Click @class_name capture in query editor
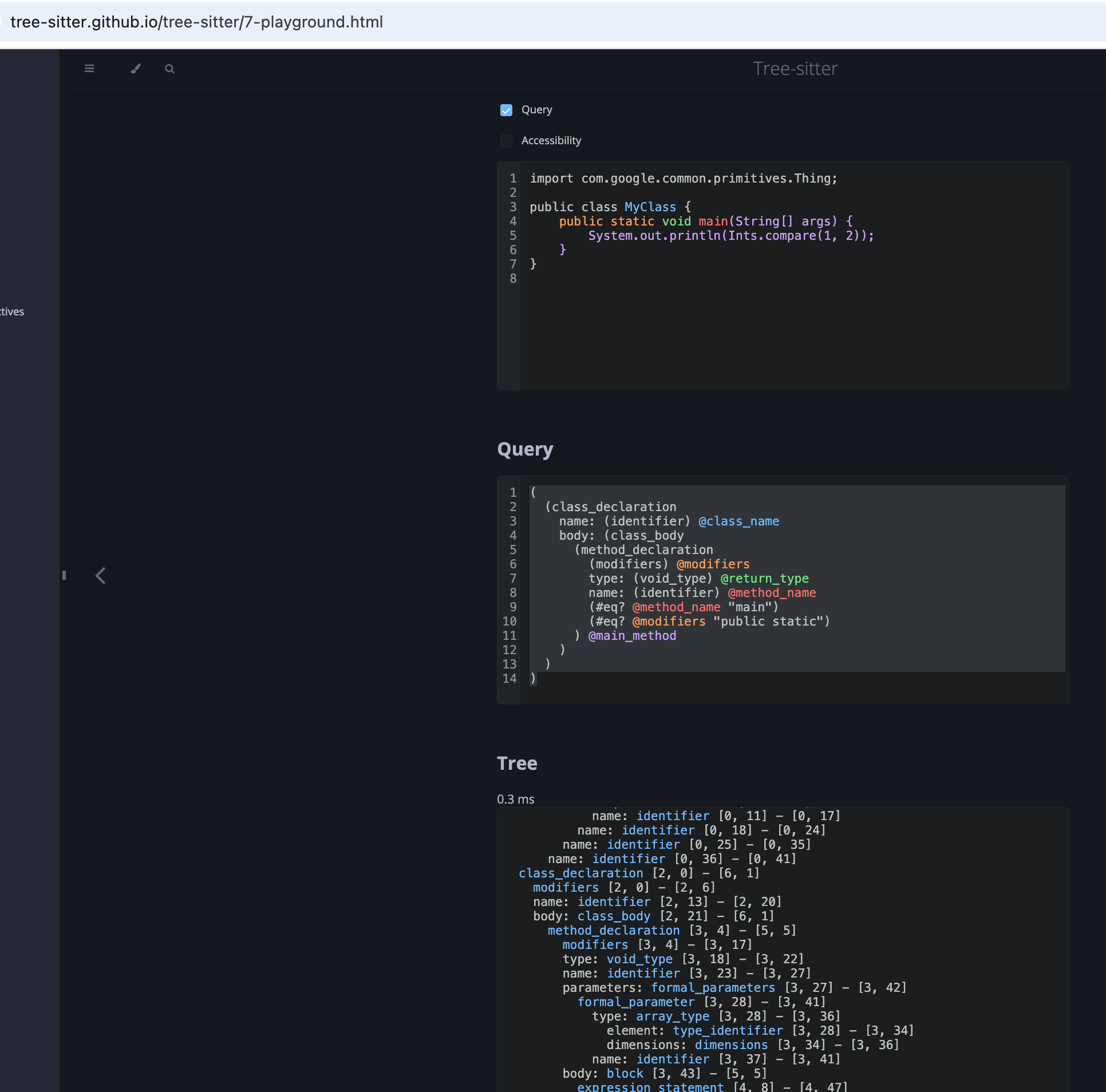Screen dimensions: 1106x1092 coord(738,521)
